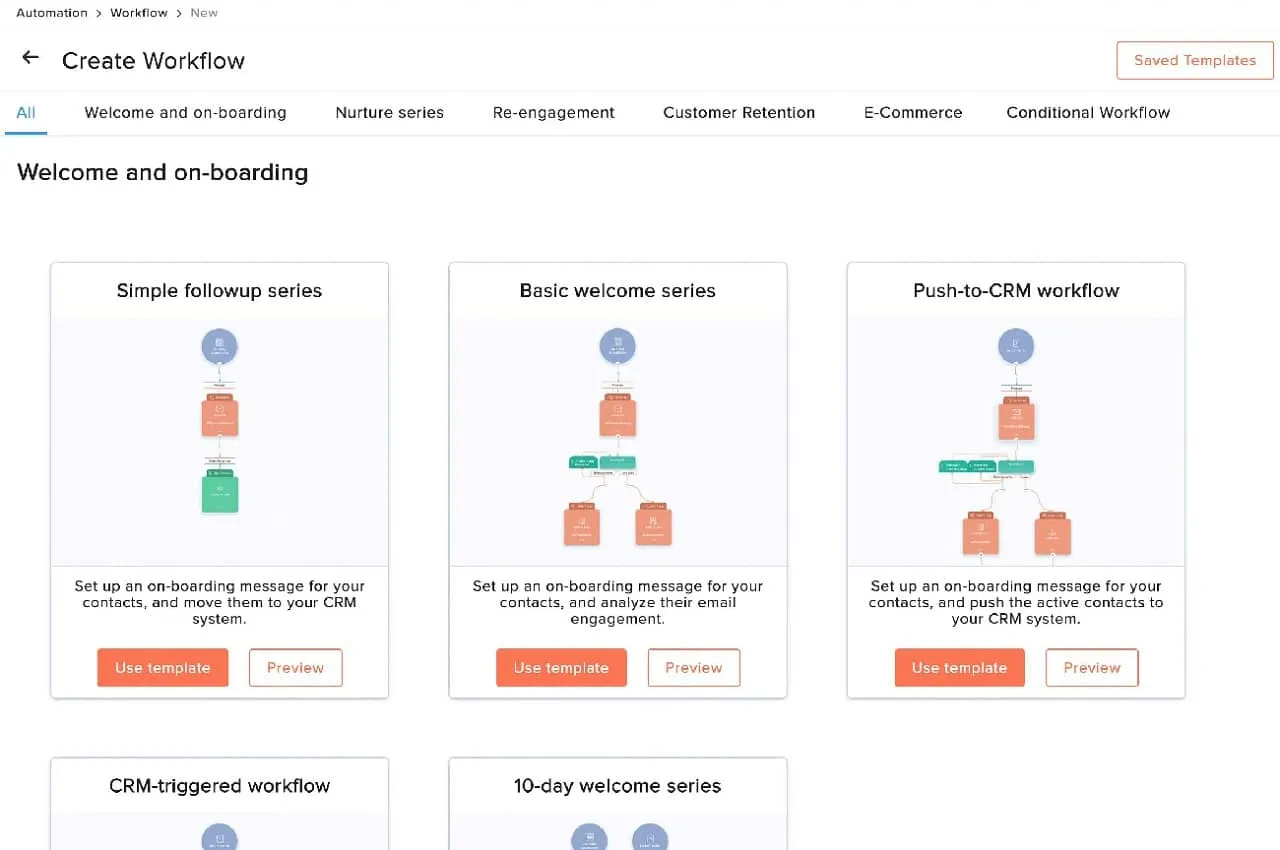Use the Simple followup series template
1280x850 pixels.
coord(162,668)
